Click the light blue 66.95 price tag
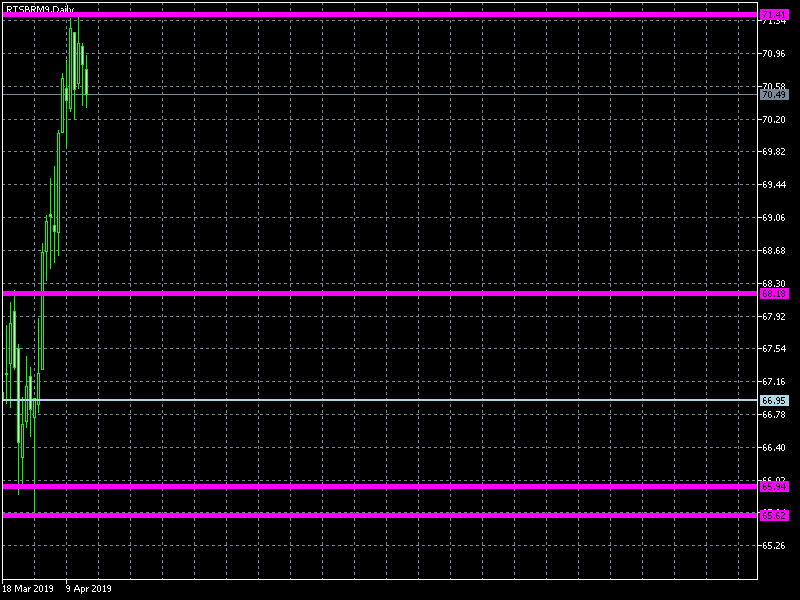 (774, 401)
